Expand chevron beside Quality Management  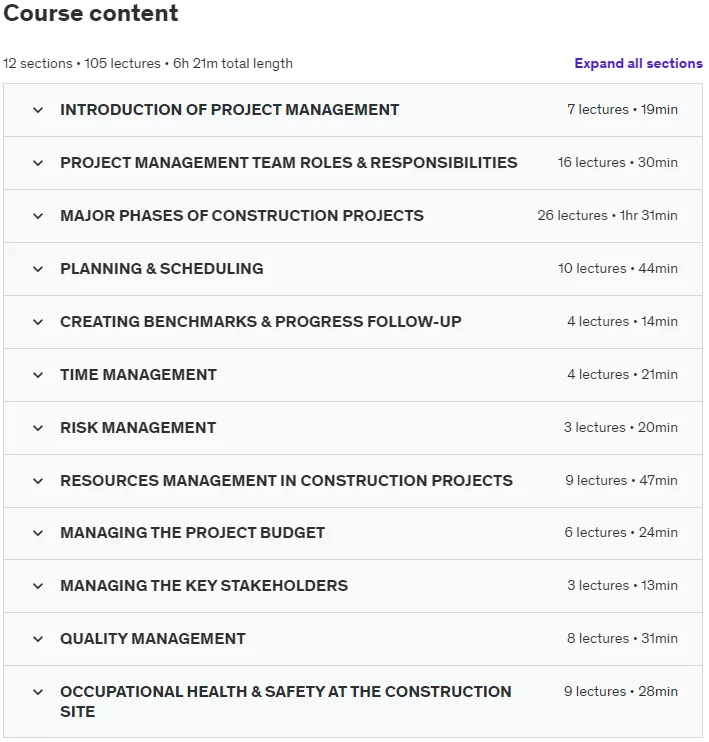click(38, 639)
